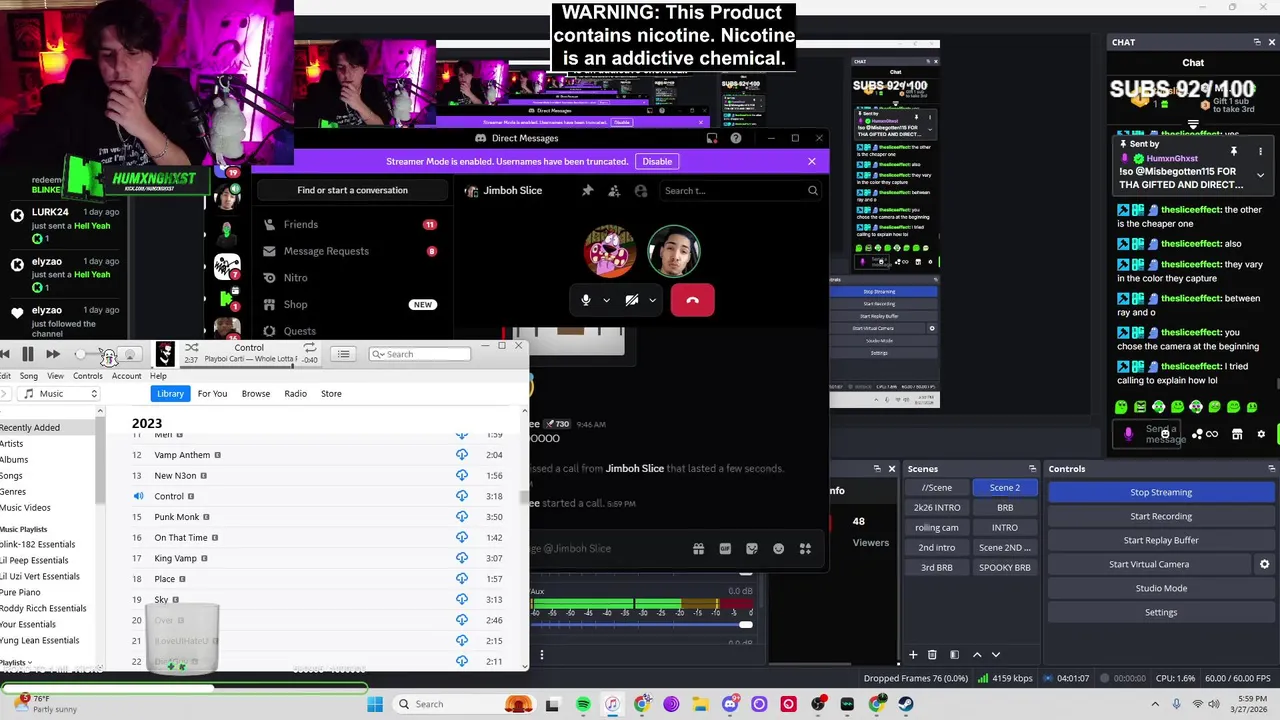Open pinned messages in Discord
Image resolution: width=1280 pixels, height=720 pixels.
coord(587,190)
